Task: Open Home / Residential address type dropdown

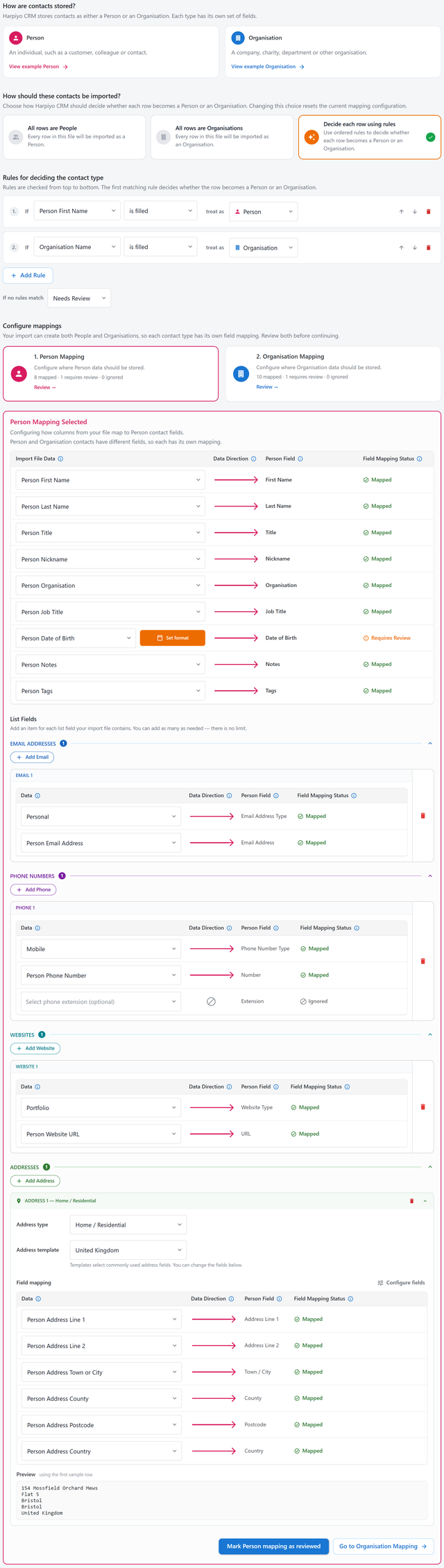Action: coord(128,1225)
